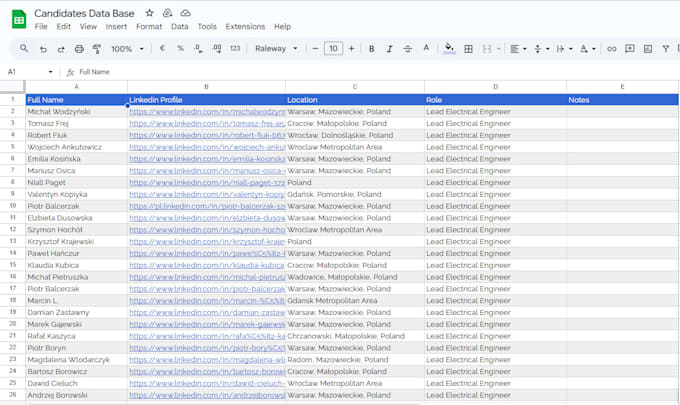Open the Format menu
680x405 pixels.
point(149,27)
